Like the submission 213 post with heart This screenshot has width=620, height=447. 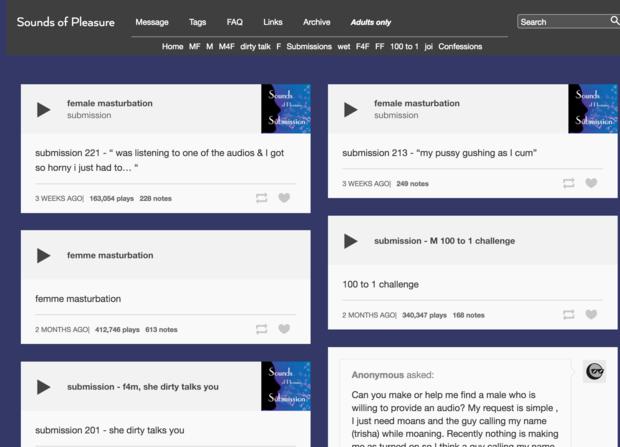591,183
